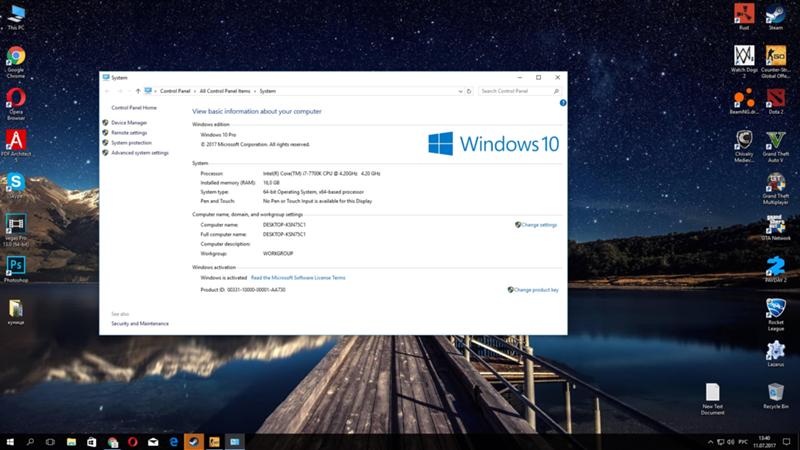This screenshot has width=800, height=450.
Task: Open File Explorer from the taskbar
Action: pos(71,442)
